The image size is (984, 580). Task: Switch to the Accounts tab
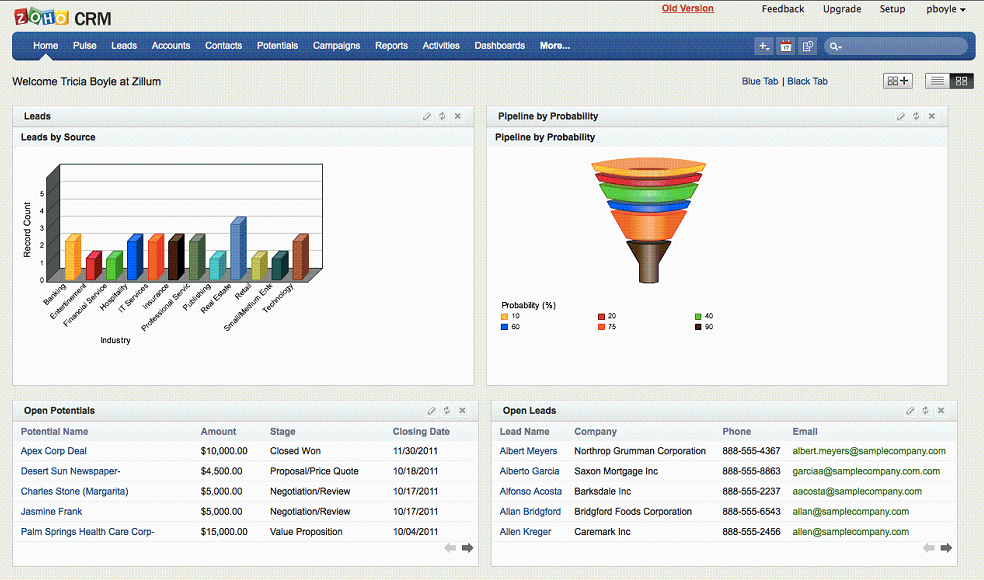171,46
